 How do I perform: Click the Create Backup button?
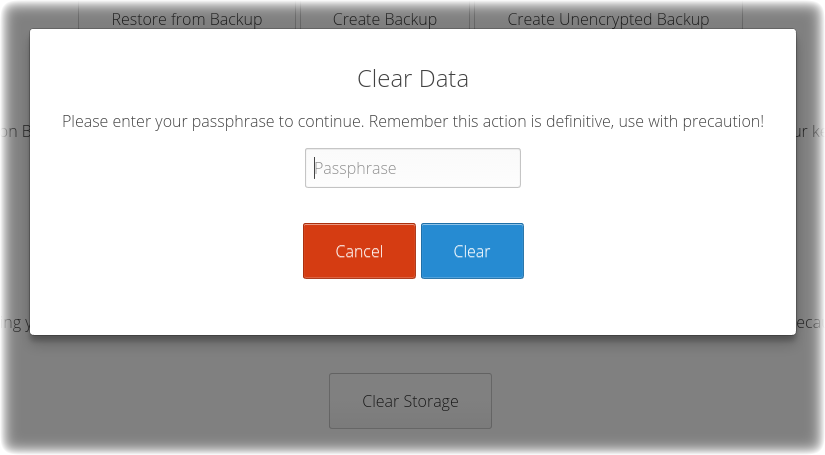pos(385,19)
